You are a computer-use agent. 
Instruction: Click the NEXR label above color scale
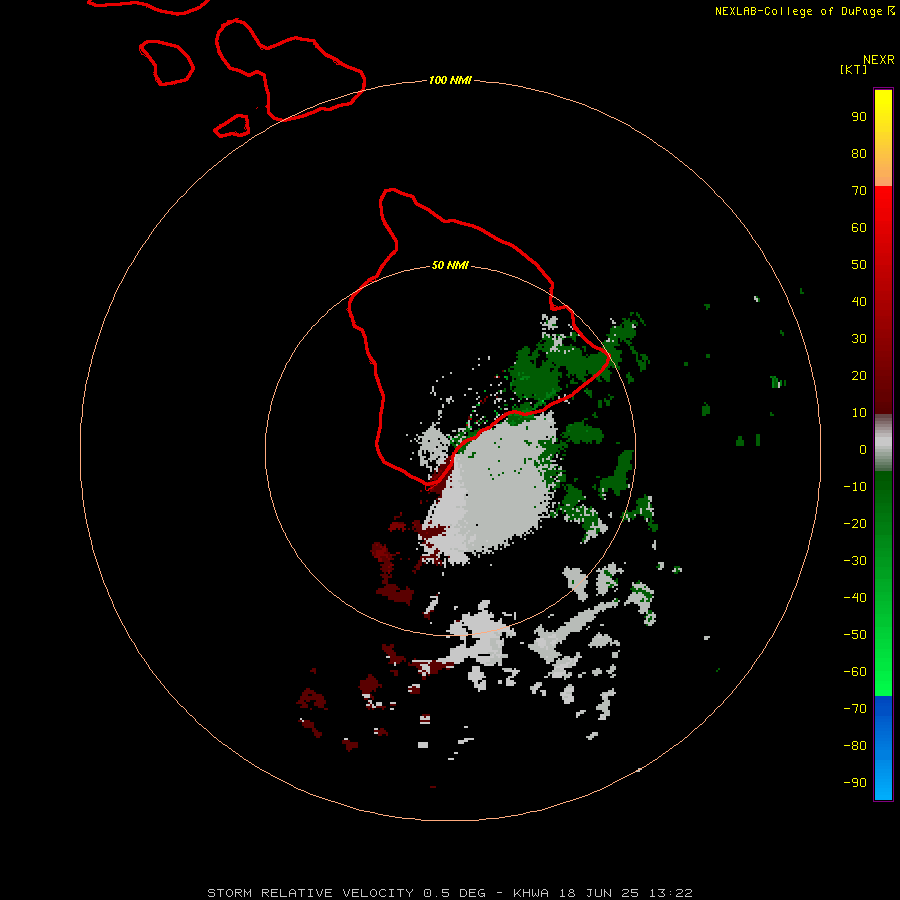(878, 60)
